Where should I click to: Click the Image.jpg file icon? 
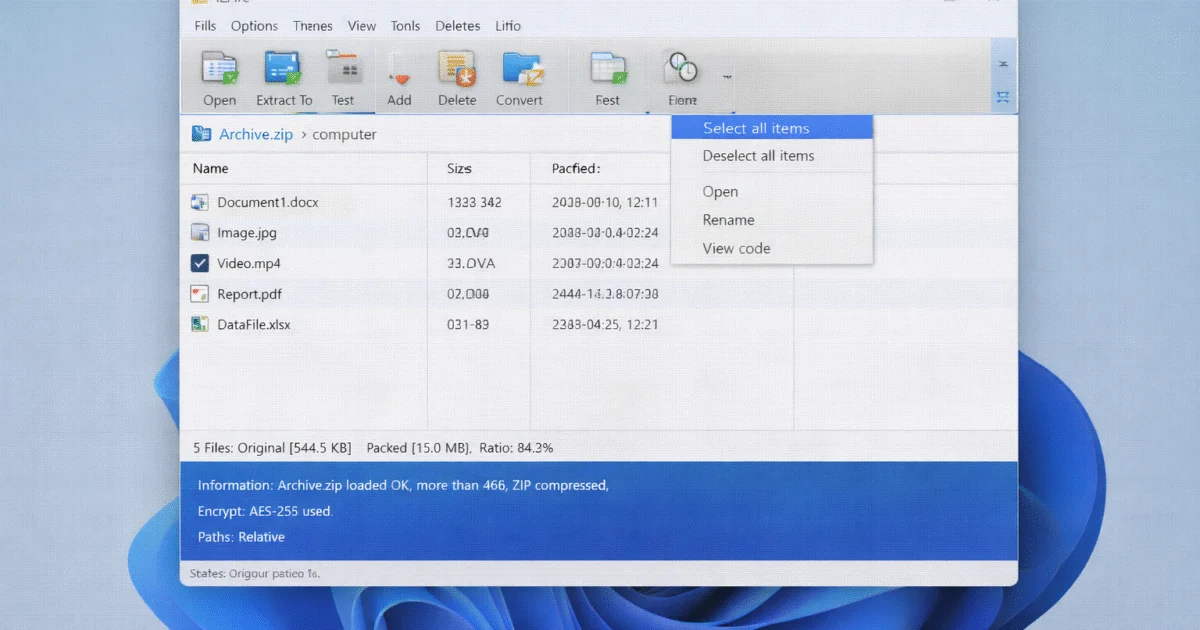199,233
